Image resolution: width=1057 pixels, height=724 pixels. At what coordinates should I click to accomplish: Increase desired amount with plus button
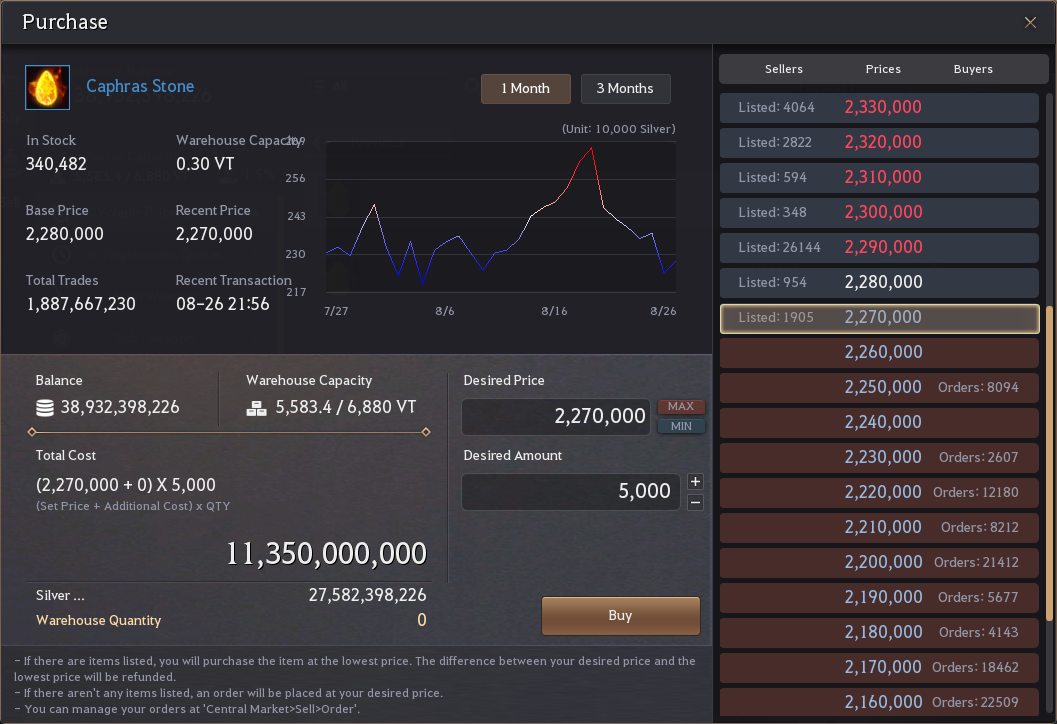click(696, 482)
